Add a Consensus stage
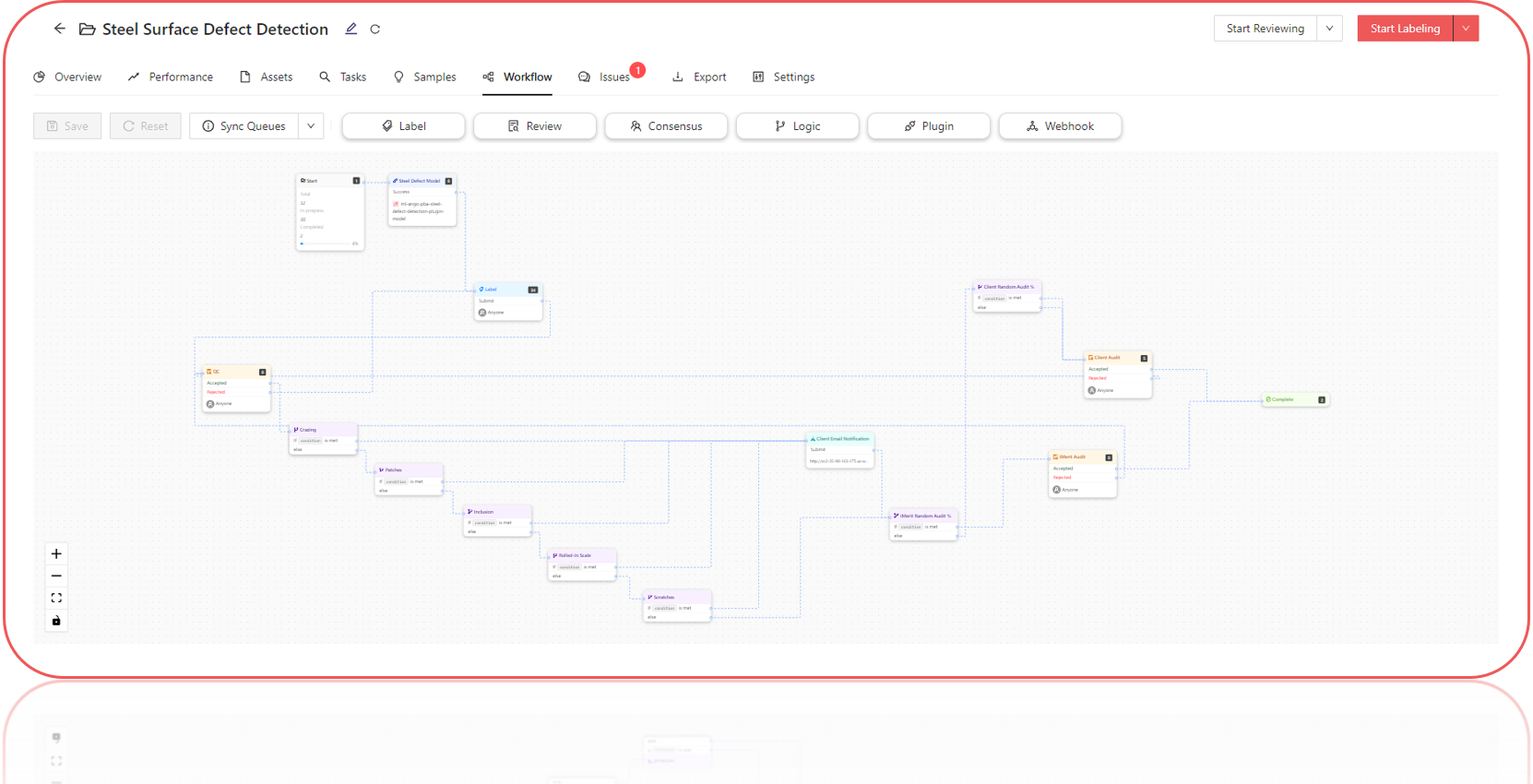1533x784 pixels. (x=666, y=126)
